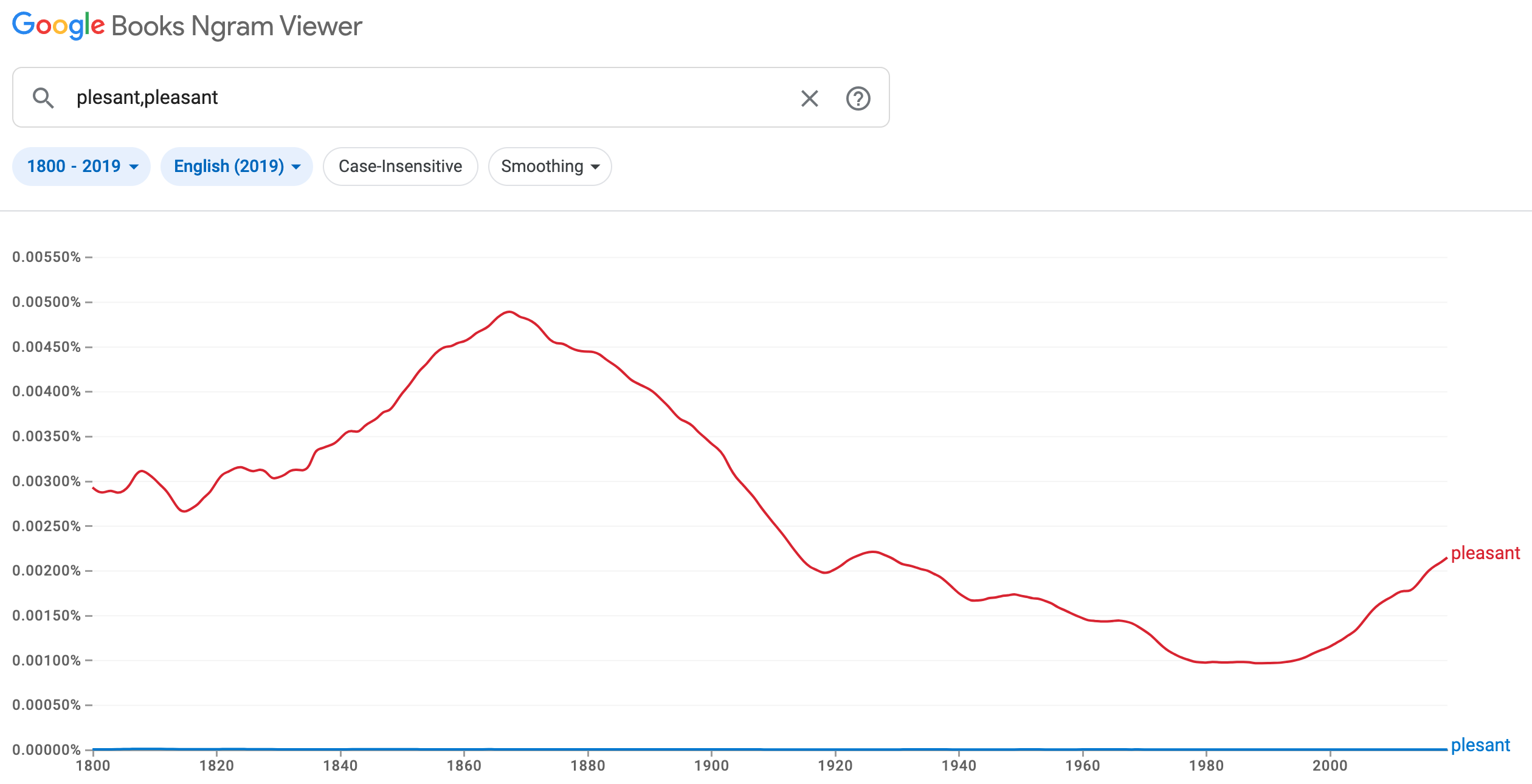
Task: Open the 1800 - 2019 date range dropdown
Action: (x=81, y=167)
